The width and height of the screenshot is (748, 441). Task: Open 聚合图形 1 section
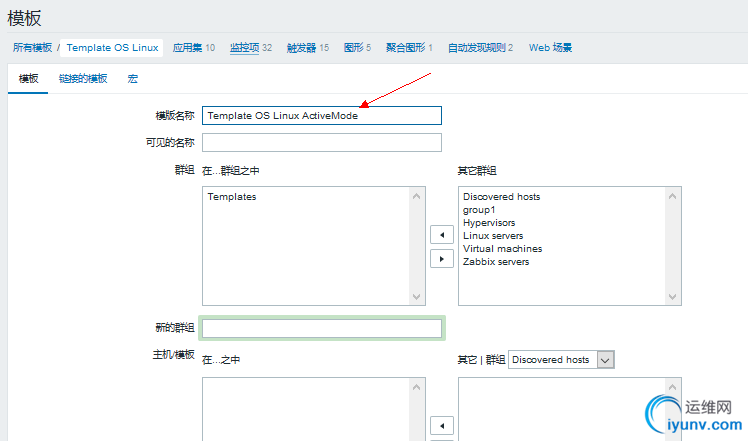click(409, 48)
